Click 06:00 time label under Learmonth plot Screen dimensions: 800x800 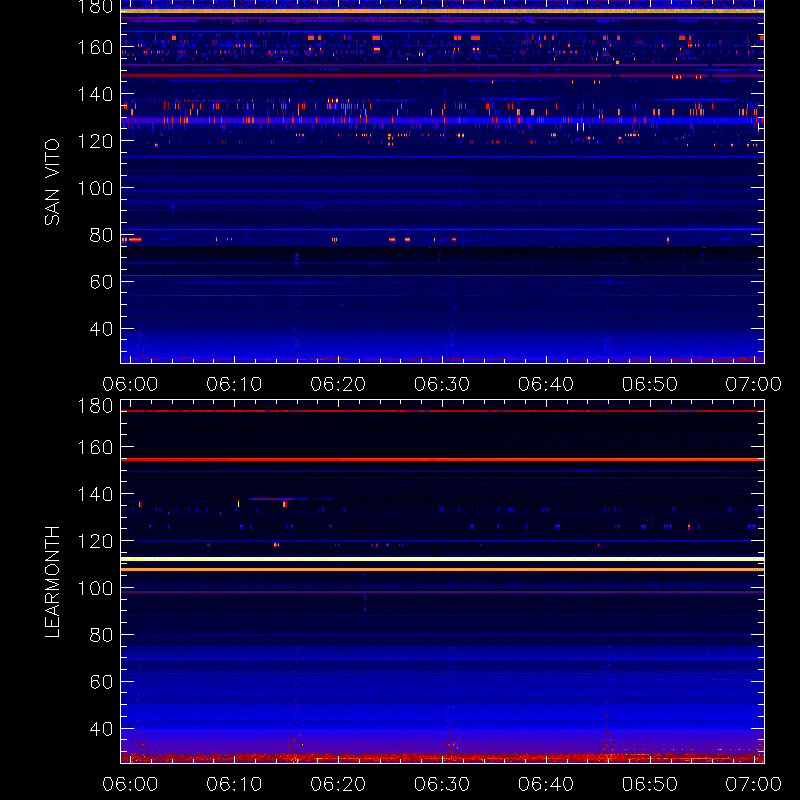pyautogui.click(x=130, y=784)
